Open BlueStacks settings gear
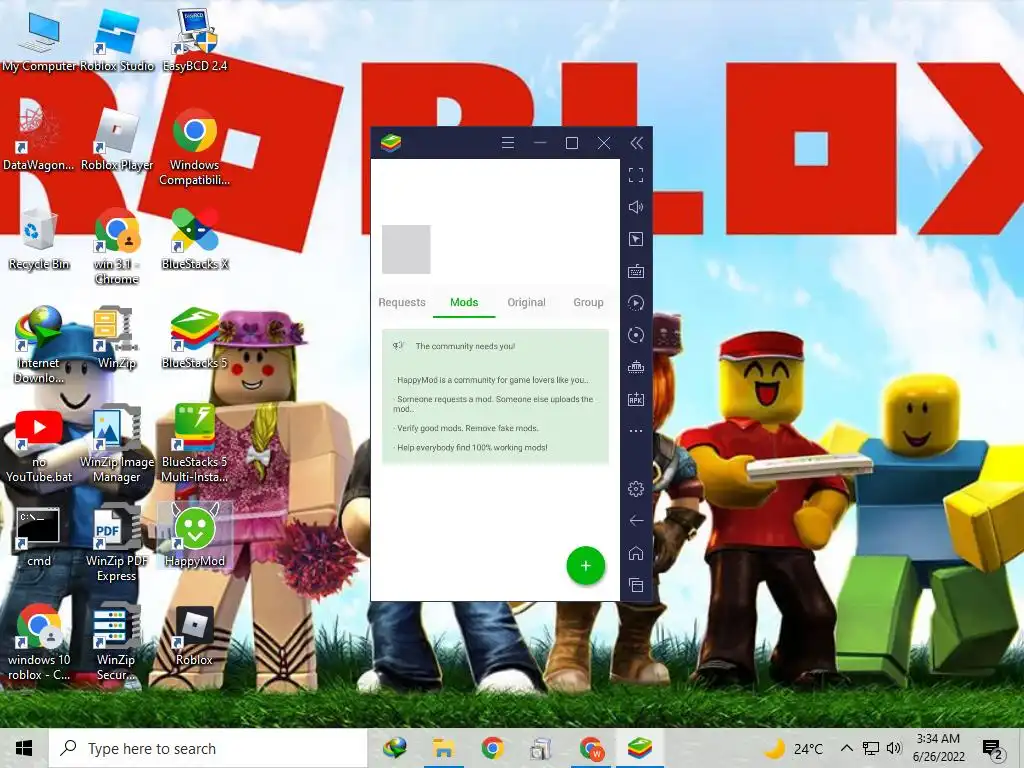Image resolution: width=1024 pixels, height=768 pixels. click(x=635, y=488)
